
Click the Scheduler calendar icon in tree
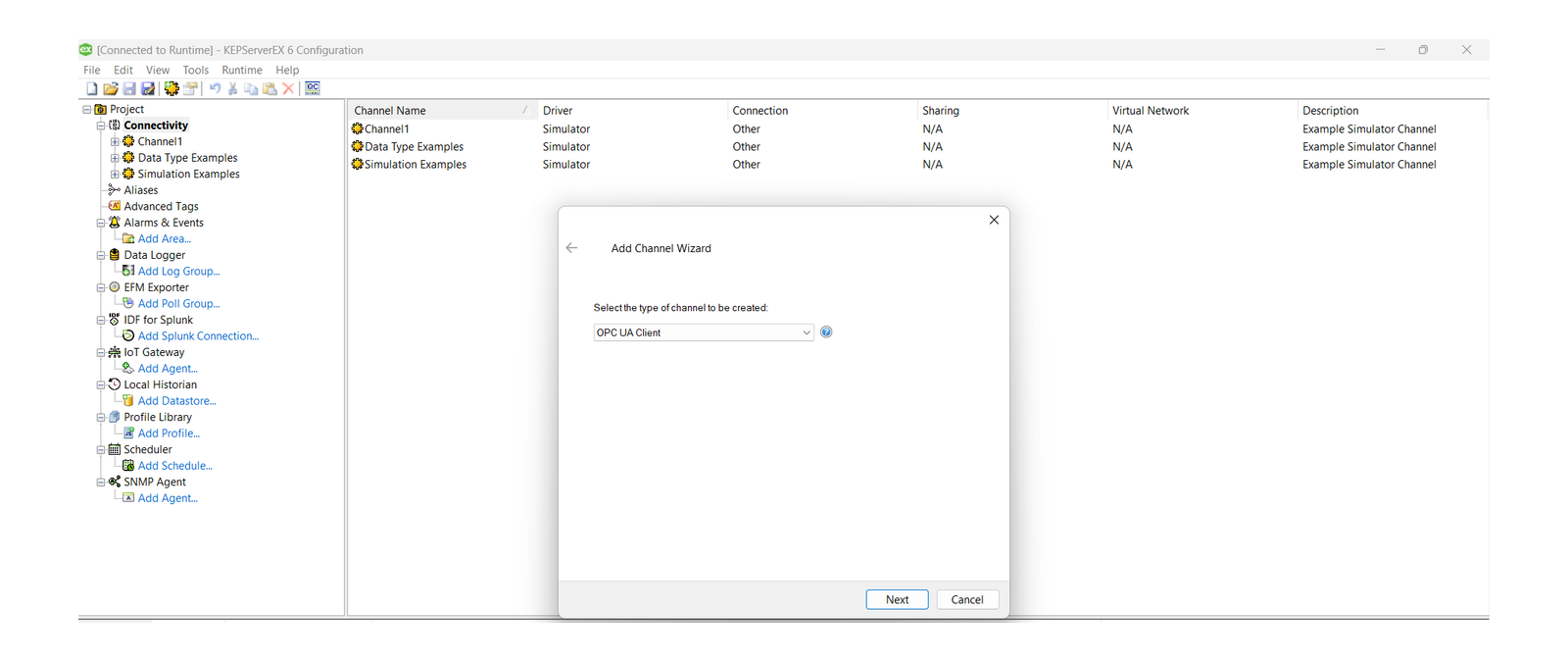[115, 449]
